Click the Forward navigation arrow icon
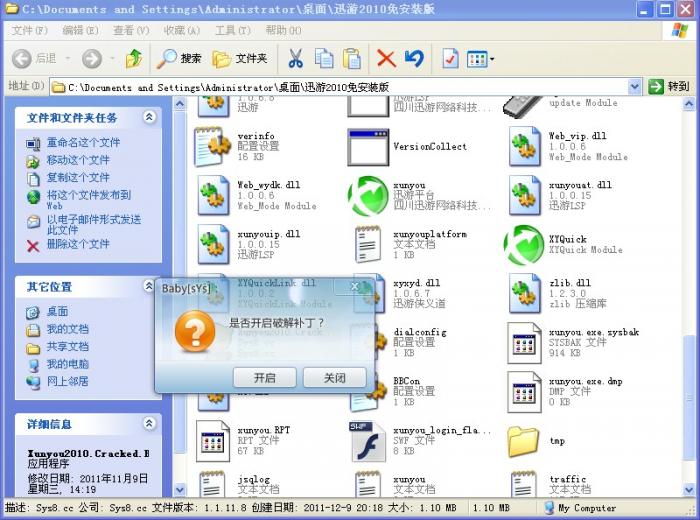The width and height of the screenshot is (700, 520). pos(92,58)
